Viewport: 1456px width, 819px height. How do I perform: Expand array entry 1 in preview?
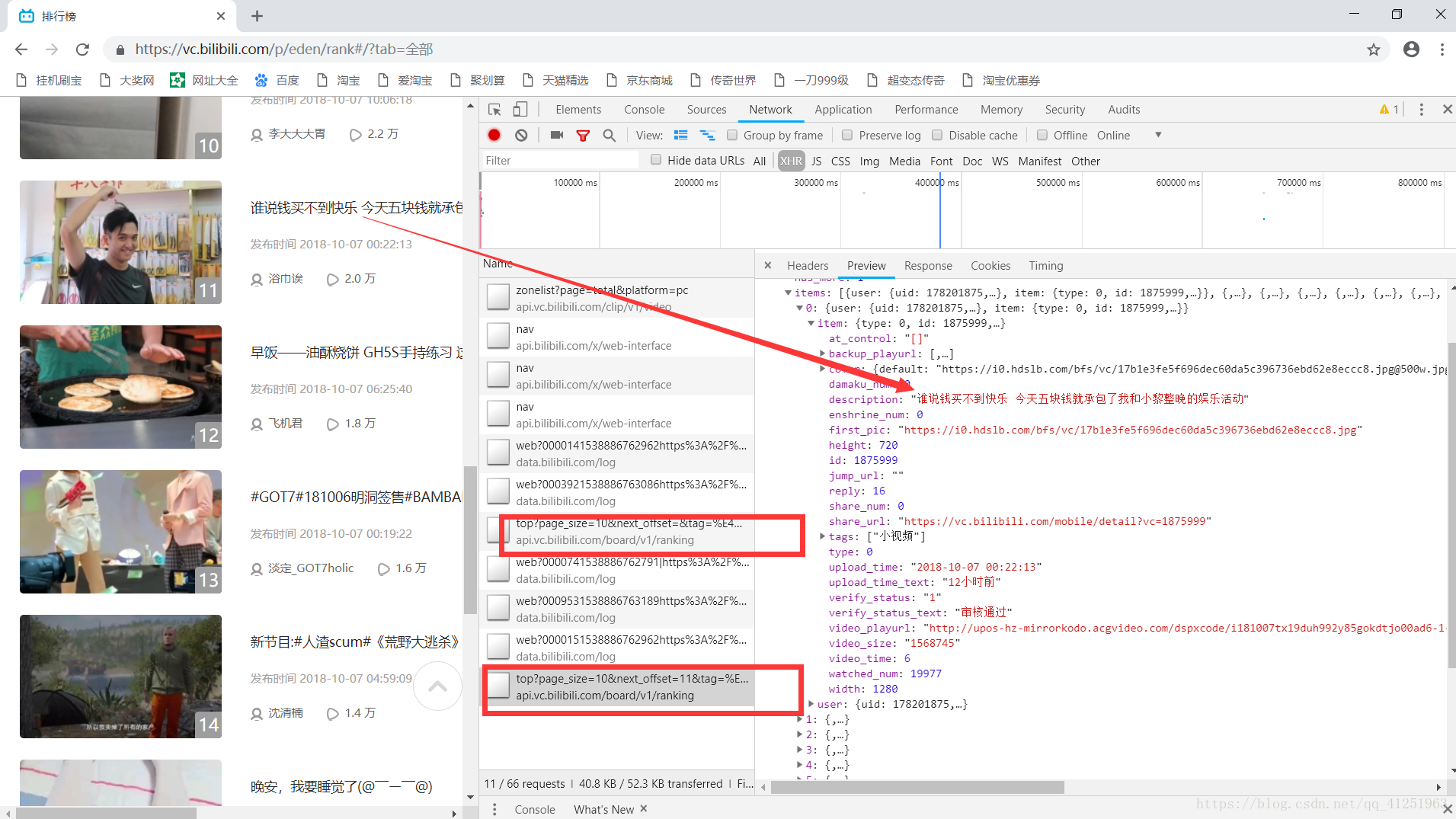point(799,719)
